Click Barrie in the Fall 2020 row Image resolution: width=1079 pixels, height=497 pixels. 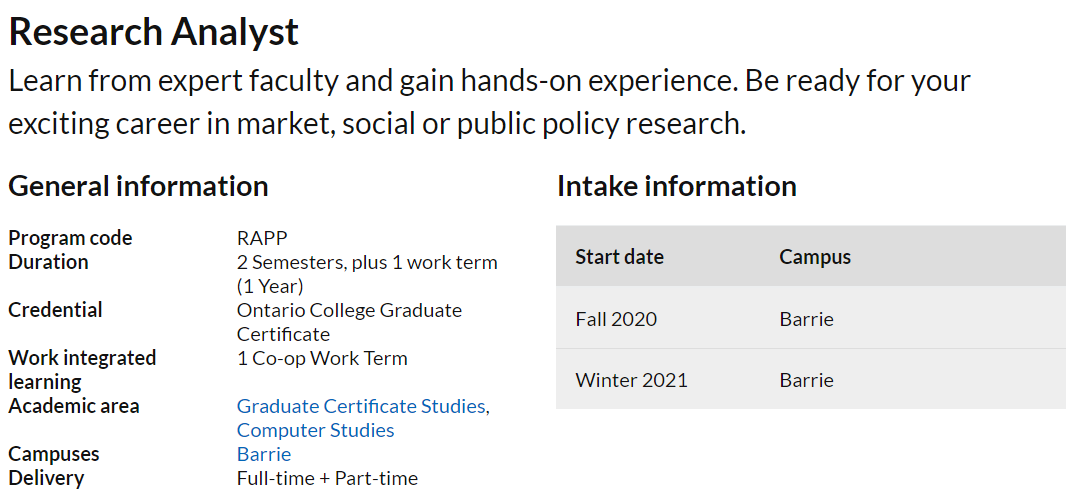tap(806, 319)
